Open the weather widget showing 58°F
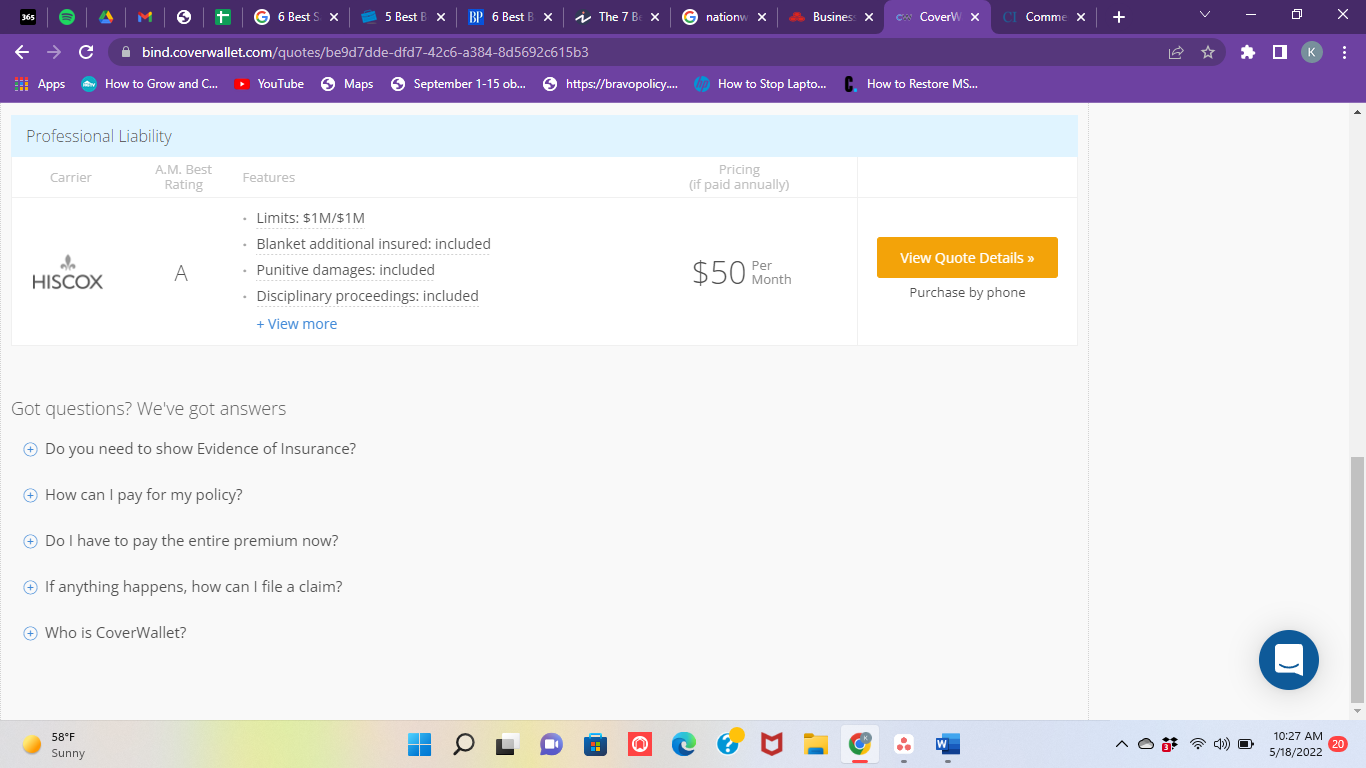 [54, 744]
